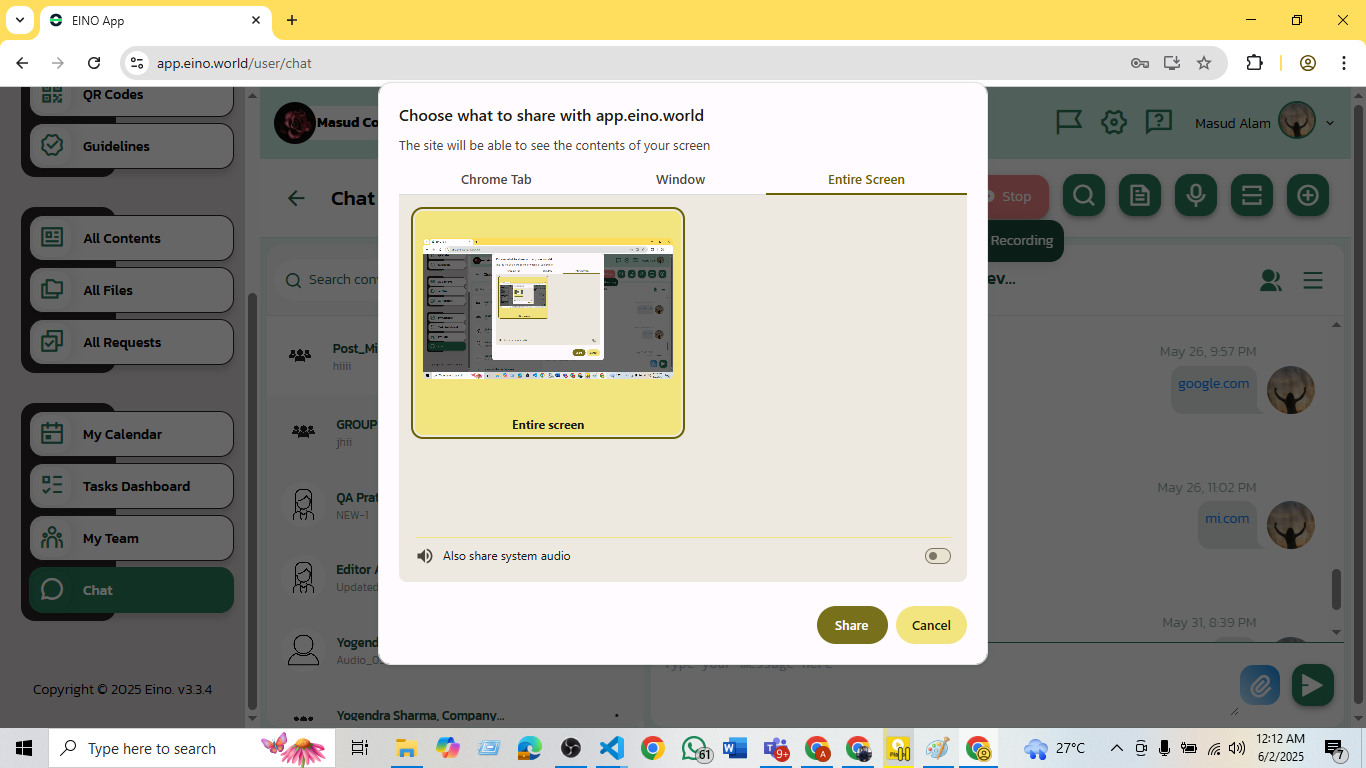Reload the page in Chrome
The height and width of the screenshot is (768, 1366).
point(94,63)
